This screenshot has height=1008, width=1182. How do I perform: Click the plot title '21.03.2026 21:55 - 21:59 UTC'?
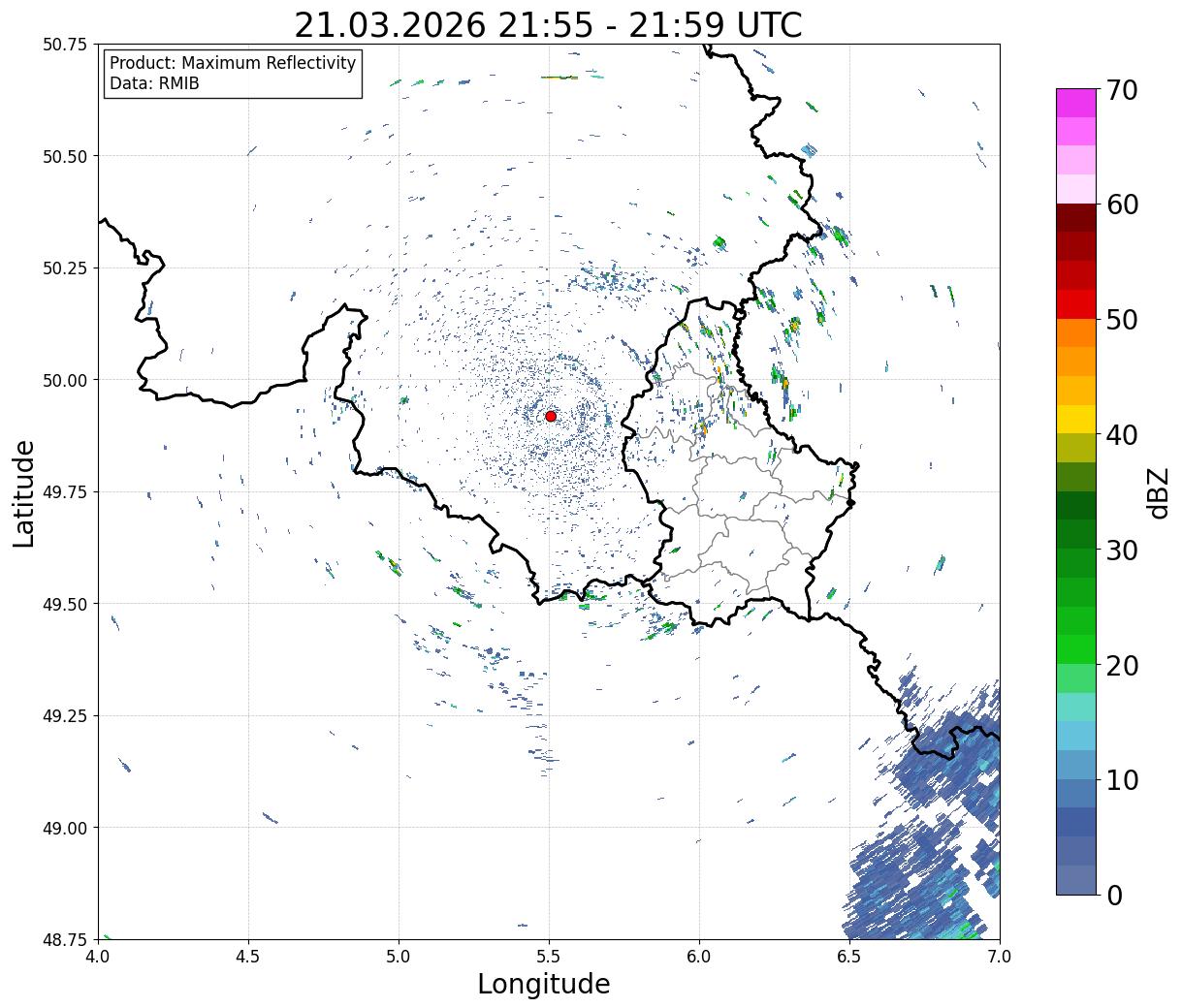pyautogui.click(x=548, y=25)
